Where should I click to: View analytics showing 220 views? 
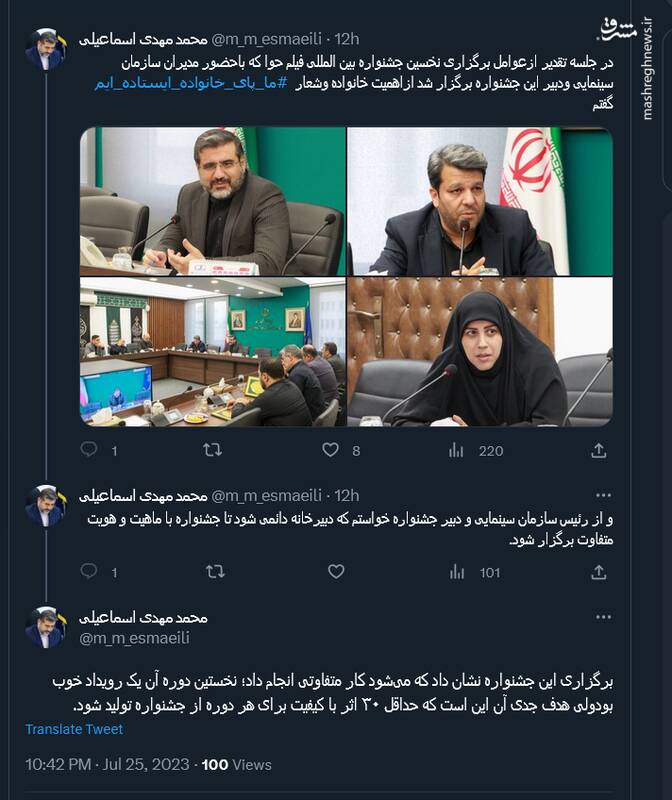click(476, 451)
